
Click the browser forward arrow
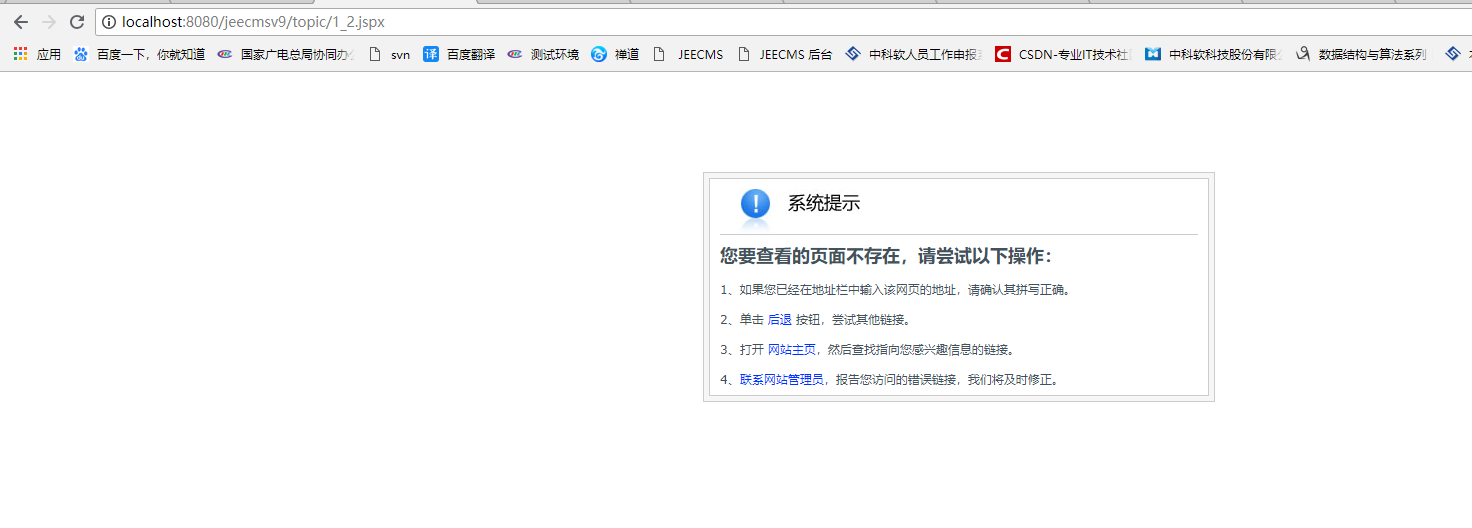(48, 22)
